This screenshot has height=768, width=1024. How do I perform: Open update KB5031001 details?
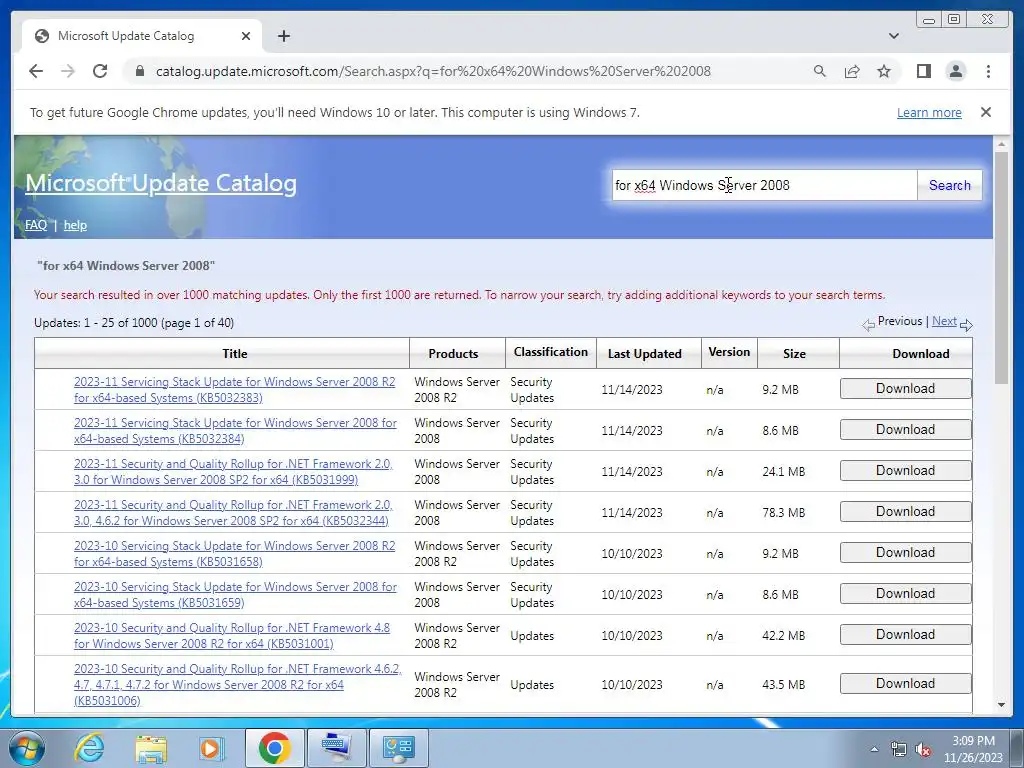coord(232,635)
